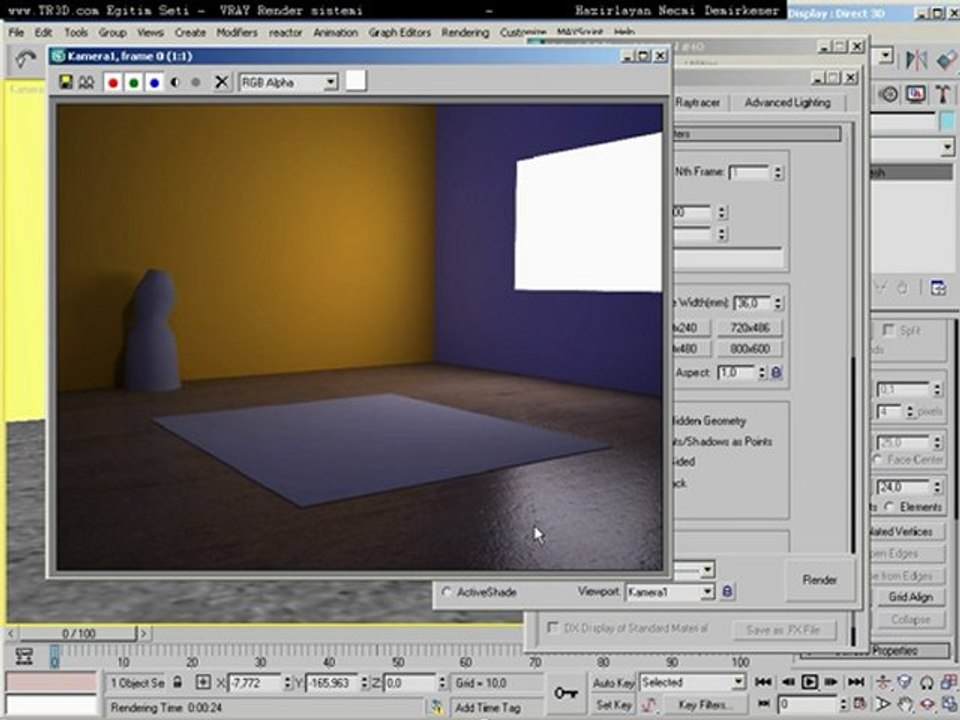Click the white color swatch
Screen dimensions: 960x720
pos(356,81)
